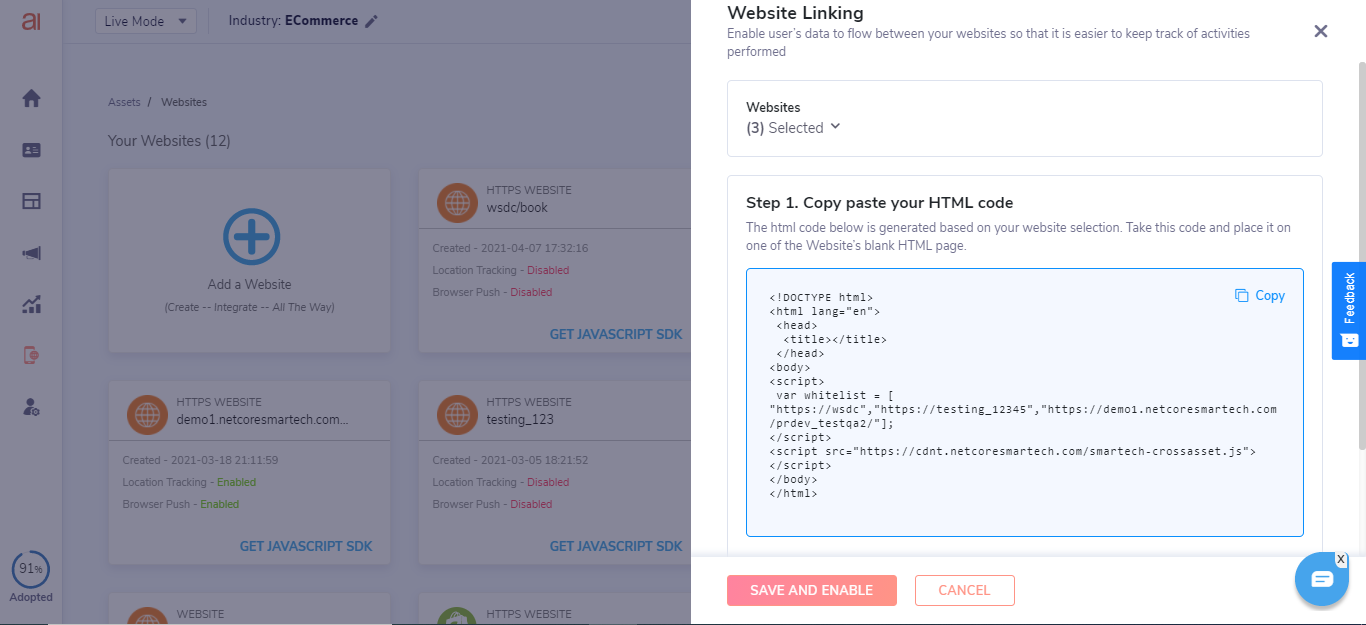Screen dimensions: 1366x625
Task: Open the campaigns megaphone icon in sidebar
Action: pyautogui.click(x=31, y=253)
